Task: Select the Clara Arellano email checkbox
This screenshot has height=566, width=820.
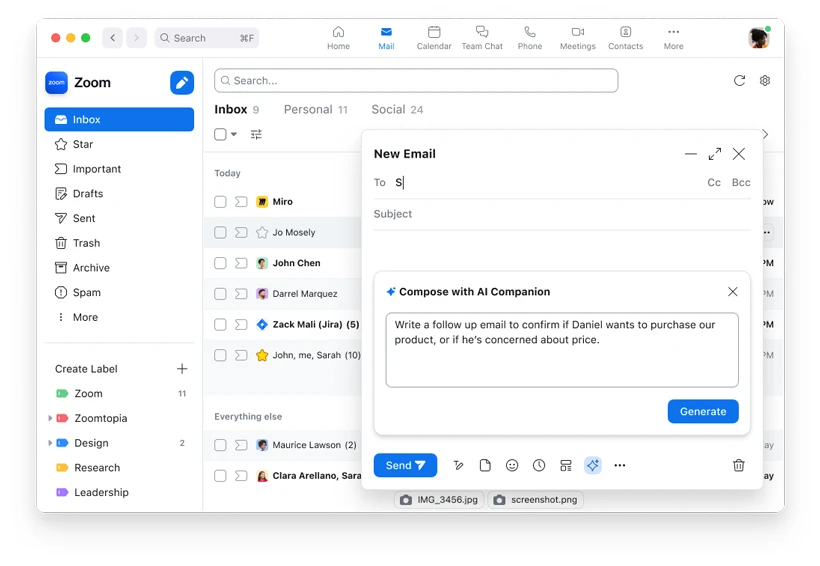Action: 220,476
